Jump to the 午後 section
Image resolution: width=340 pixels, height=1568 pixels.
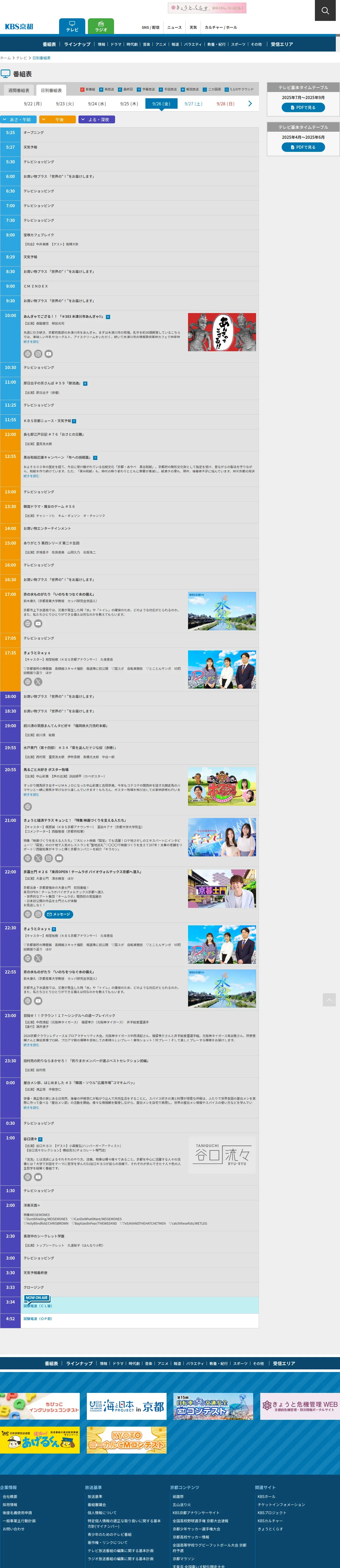point(57,120)
